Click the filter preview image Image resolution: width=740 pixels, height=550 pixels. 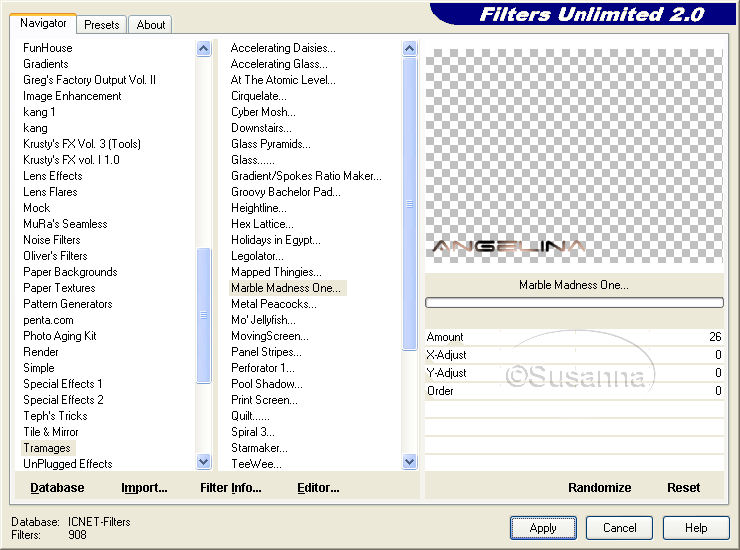[x=574, y=156]
